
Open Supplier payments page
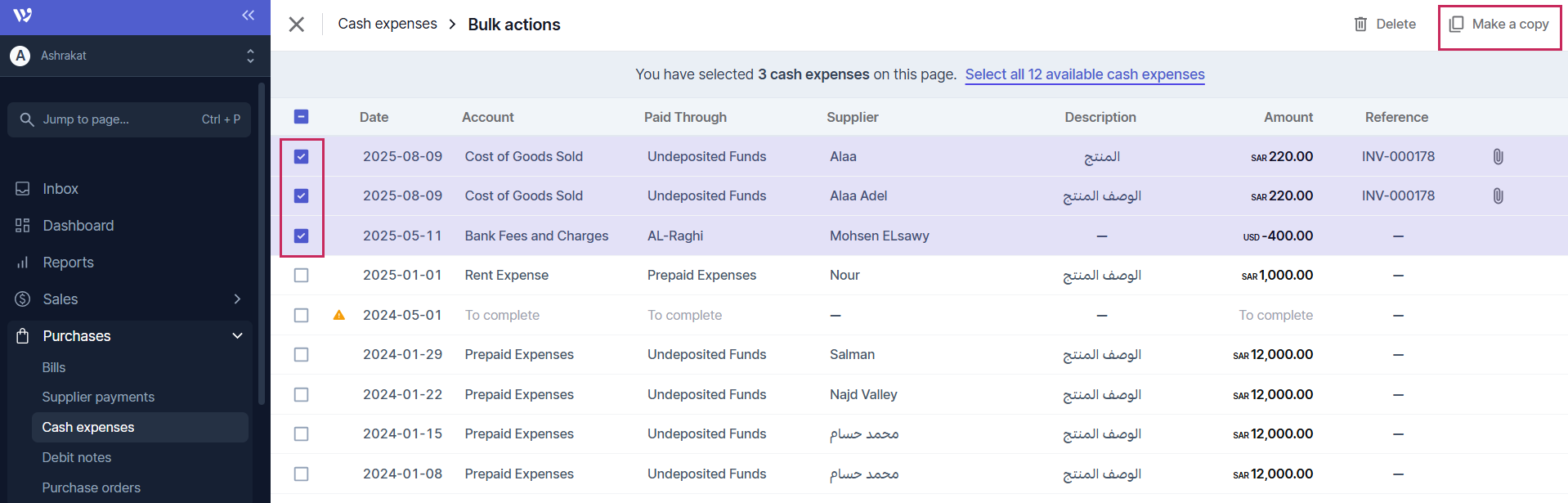tap(98, 397)
